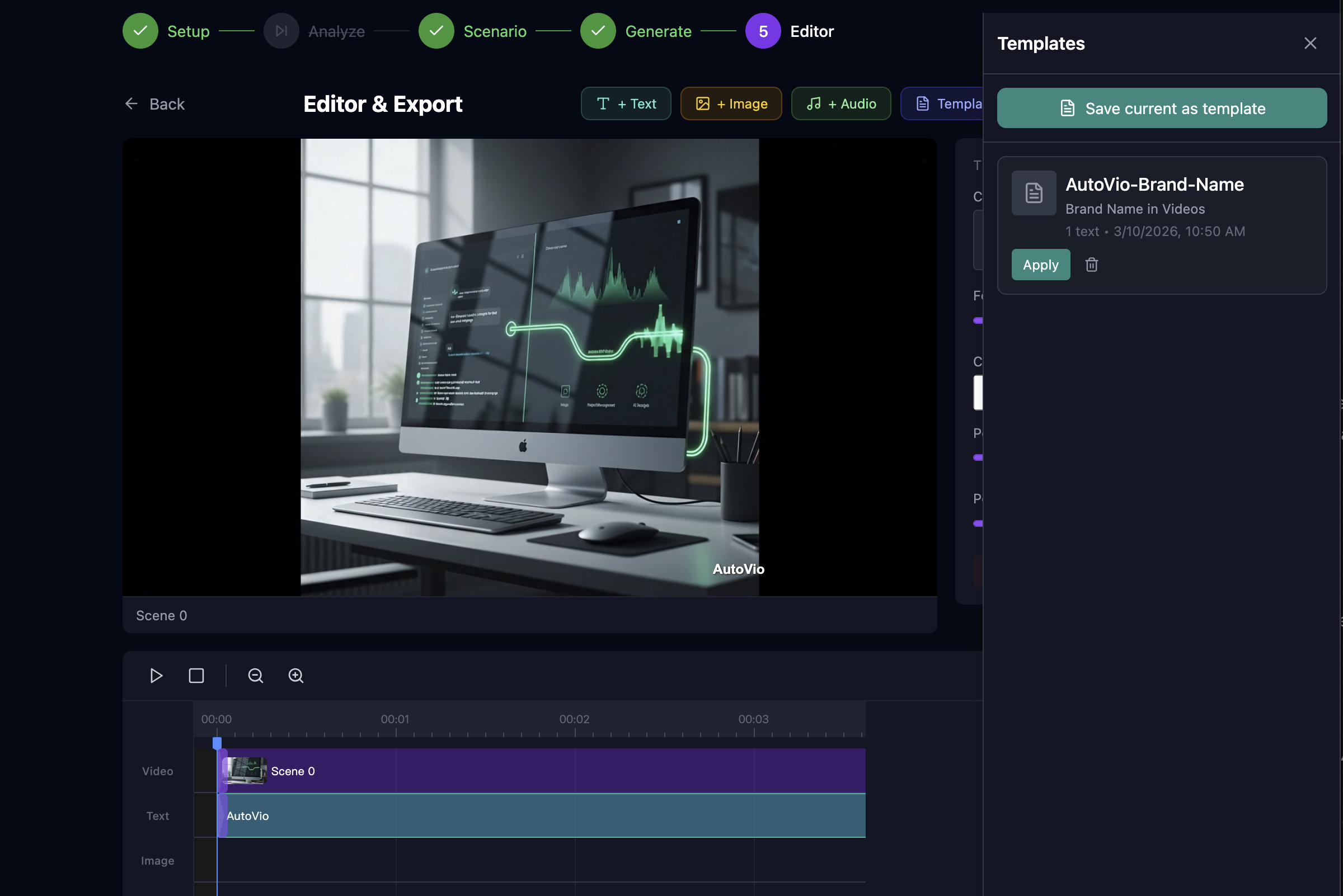Add audio with + Audio button
This screenshot has height=896, width=1343.
point(840,103)
